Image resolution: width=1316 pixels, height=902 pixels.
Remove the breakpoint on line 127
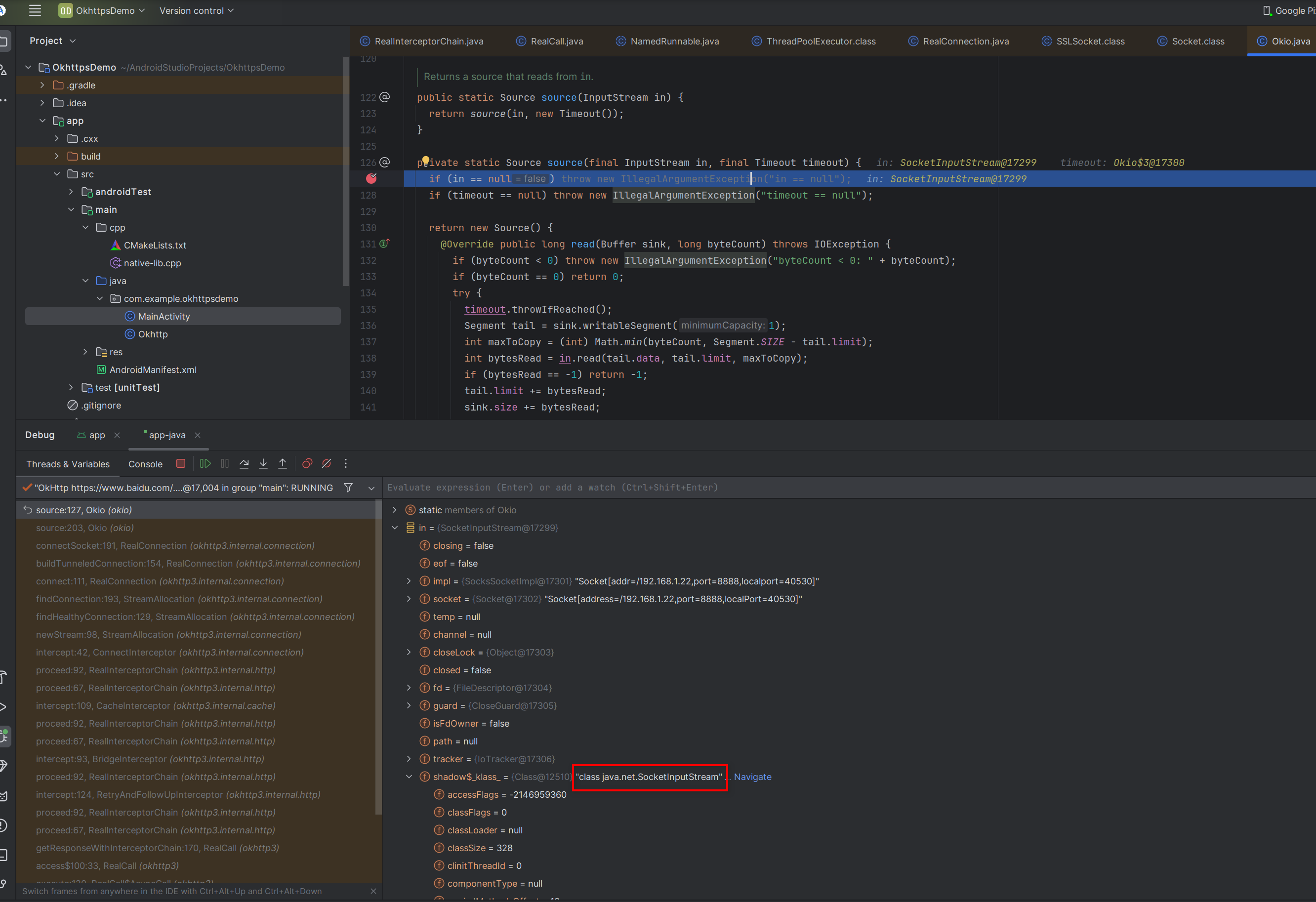click(371, 178)
